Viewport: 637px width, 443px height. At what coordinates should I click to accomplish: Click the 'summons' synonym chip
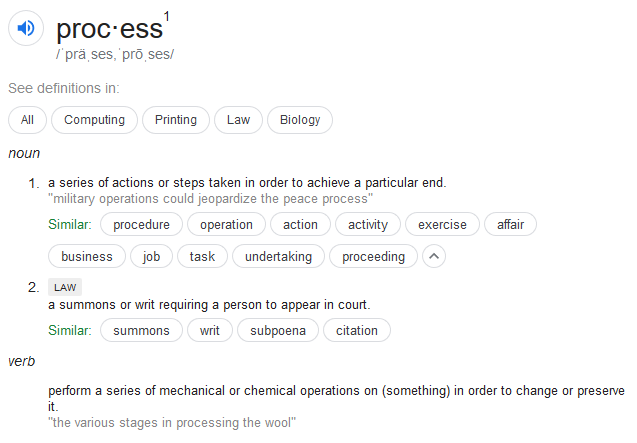pos(141,330)
